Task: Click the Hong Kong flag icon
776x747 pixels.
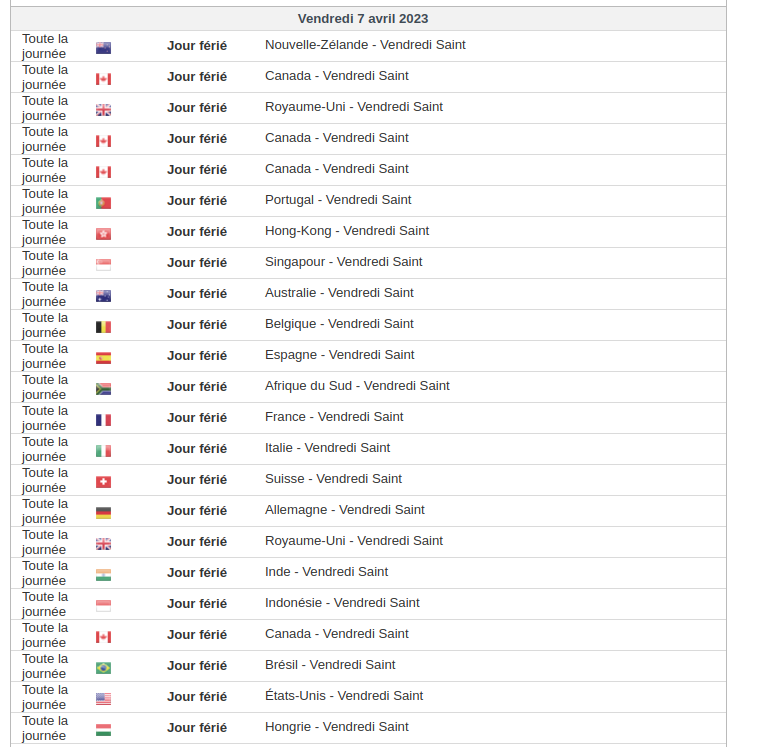Action: pos(103,234)
